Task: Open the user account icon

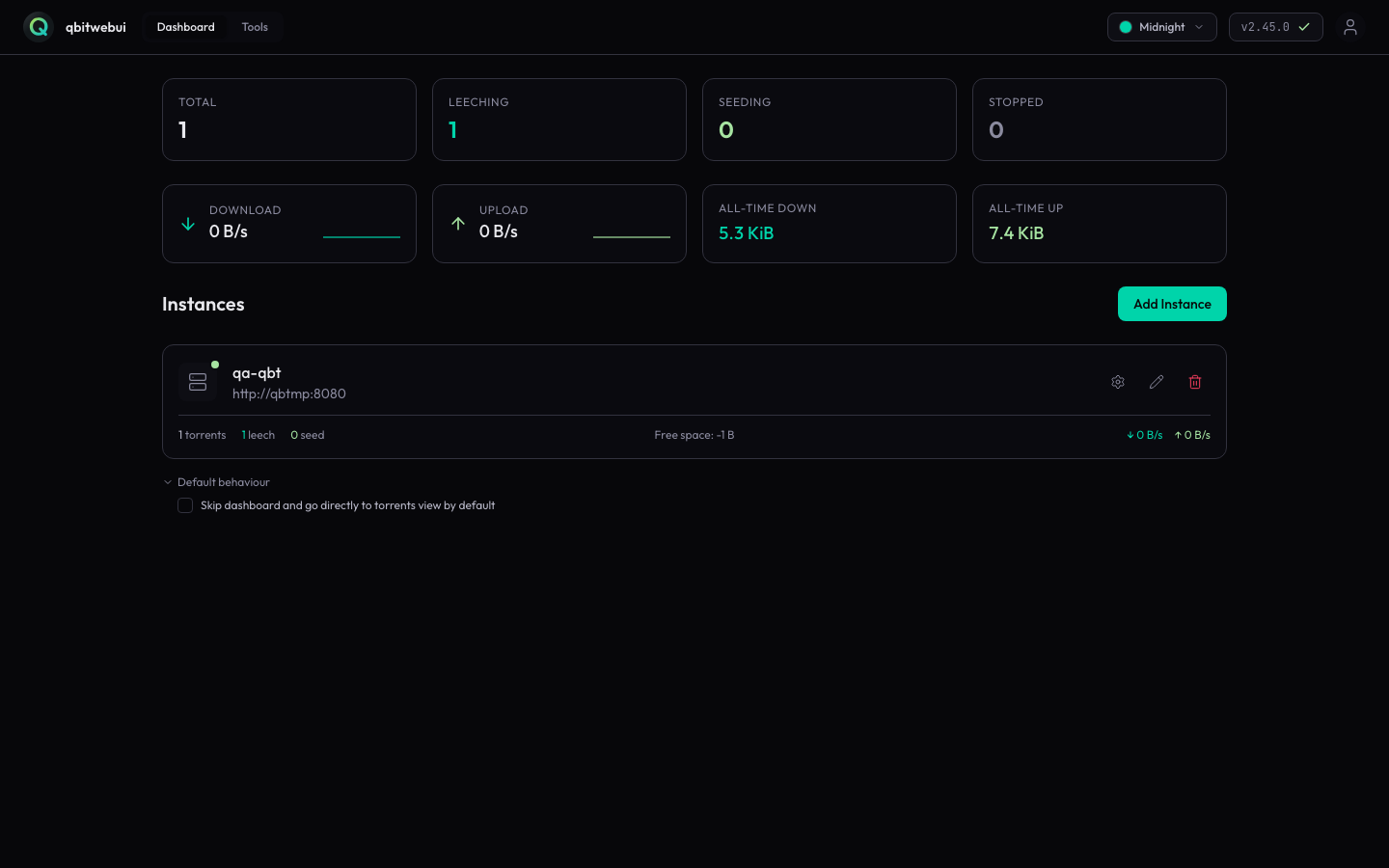Action: [1350, 27]
